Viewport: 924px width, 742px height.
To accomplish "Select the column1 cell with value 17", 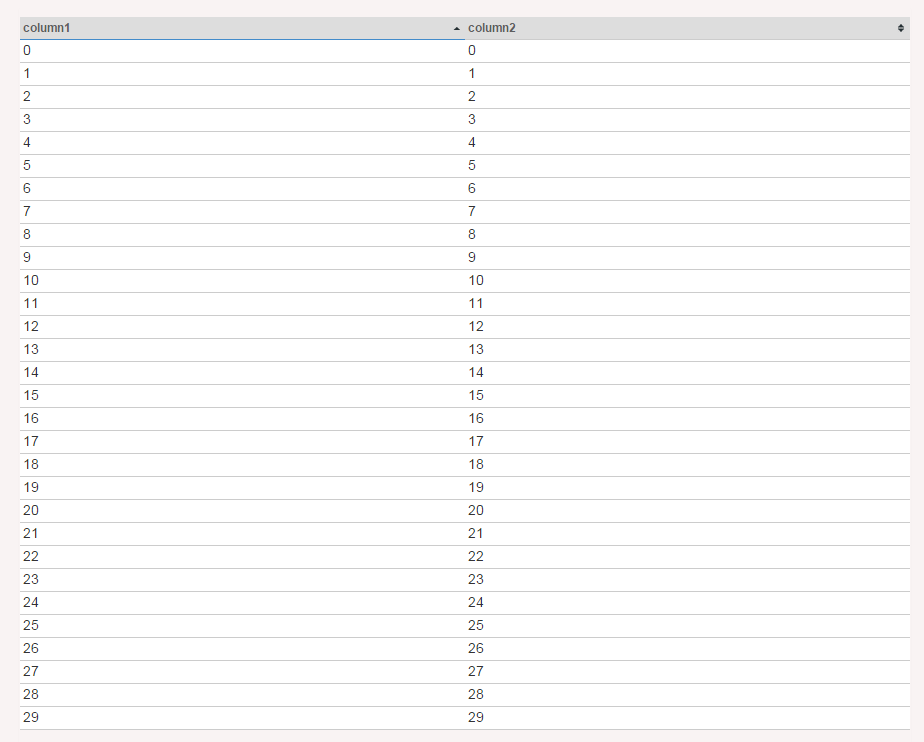I will 242,442.
